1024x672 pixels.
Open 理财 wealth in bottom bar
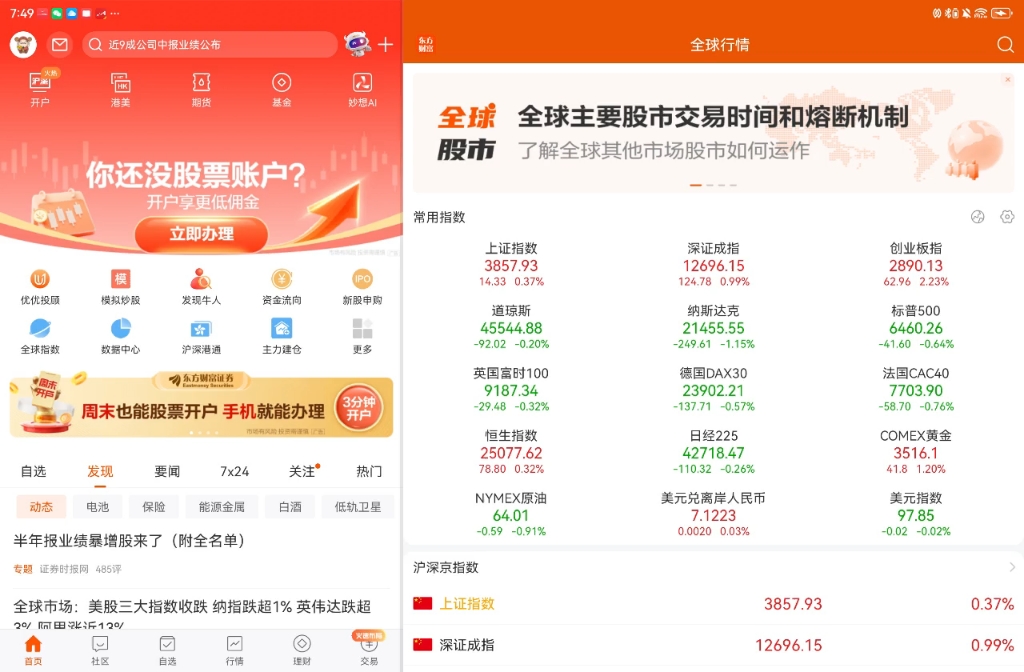(302, 650)
